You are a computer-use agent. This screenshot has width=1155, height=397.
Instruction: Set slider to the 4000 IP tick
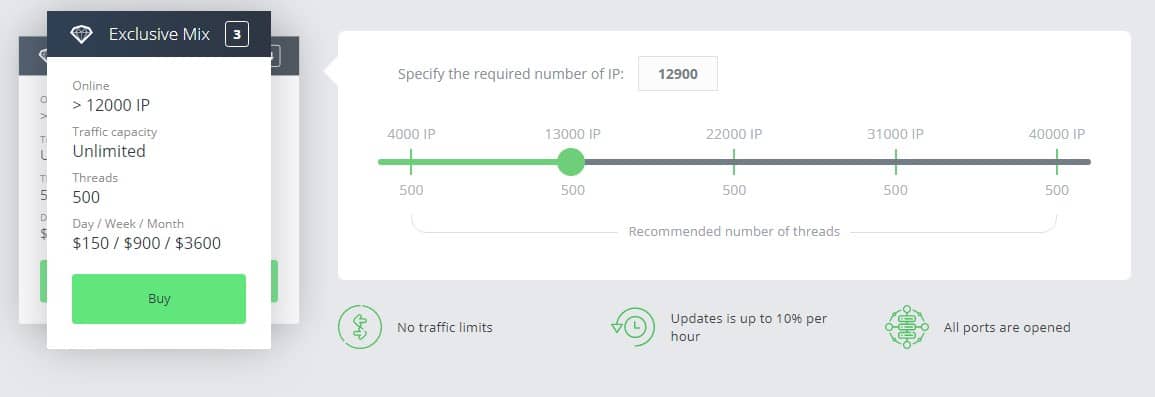411,162
